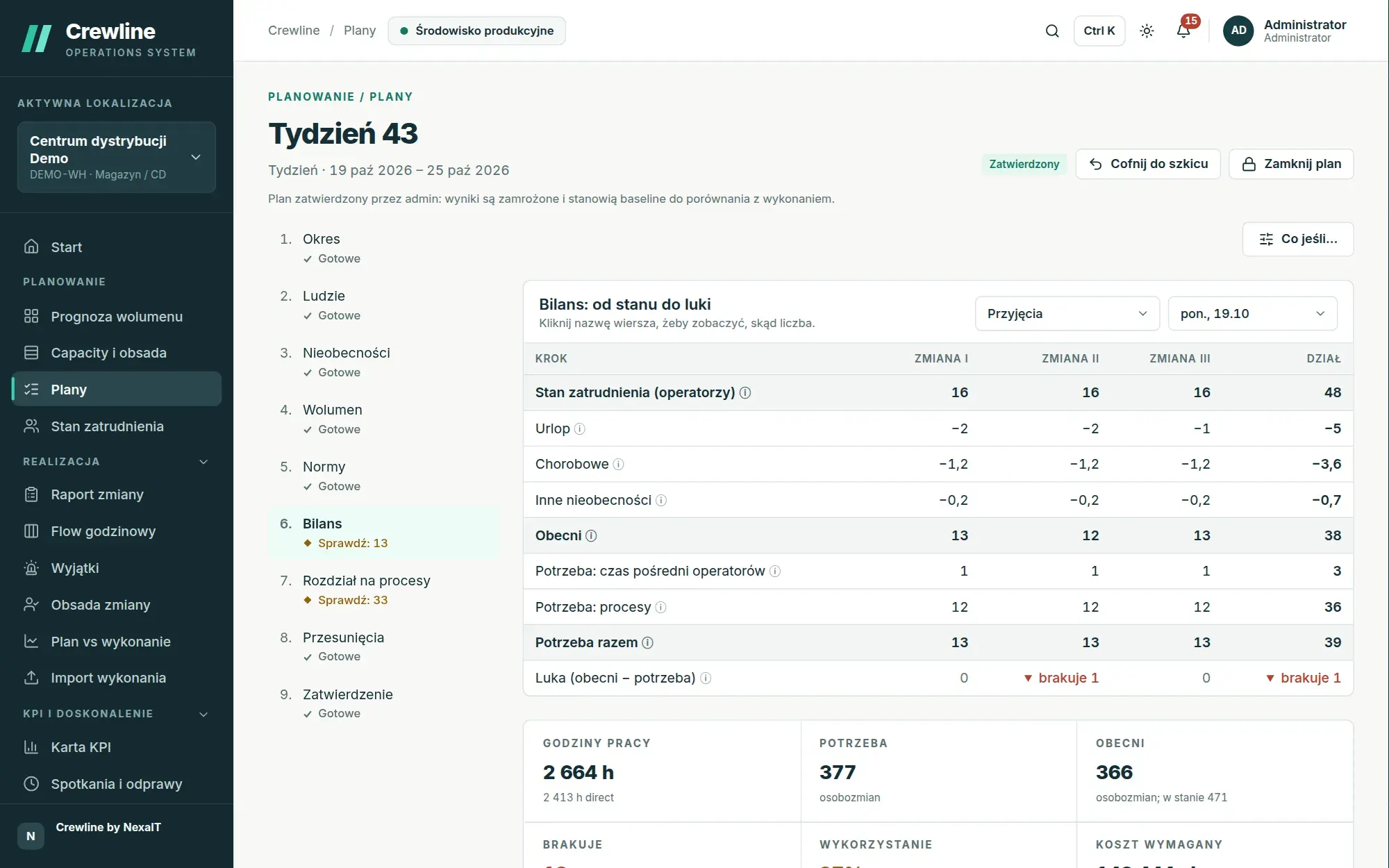Viewport: 1389px width, 868px height.
Task: Click the AD user avatar
Action: point(1238,31)
